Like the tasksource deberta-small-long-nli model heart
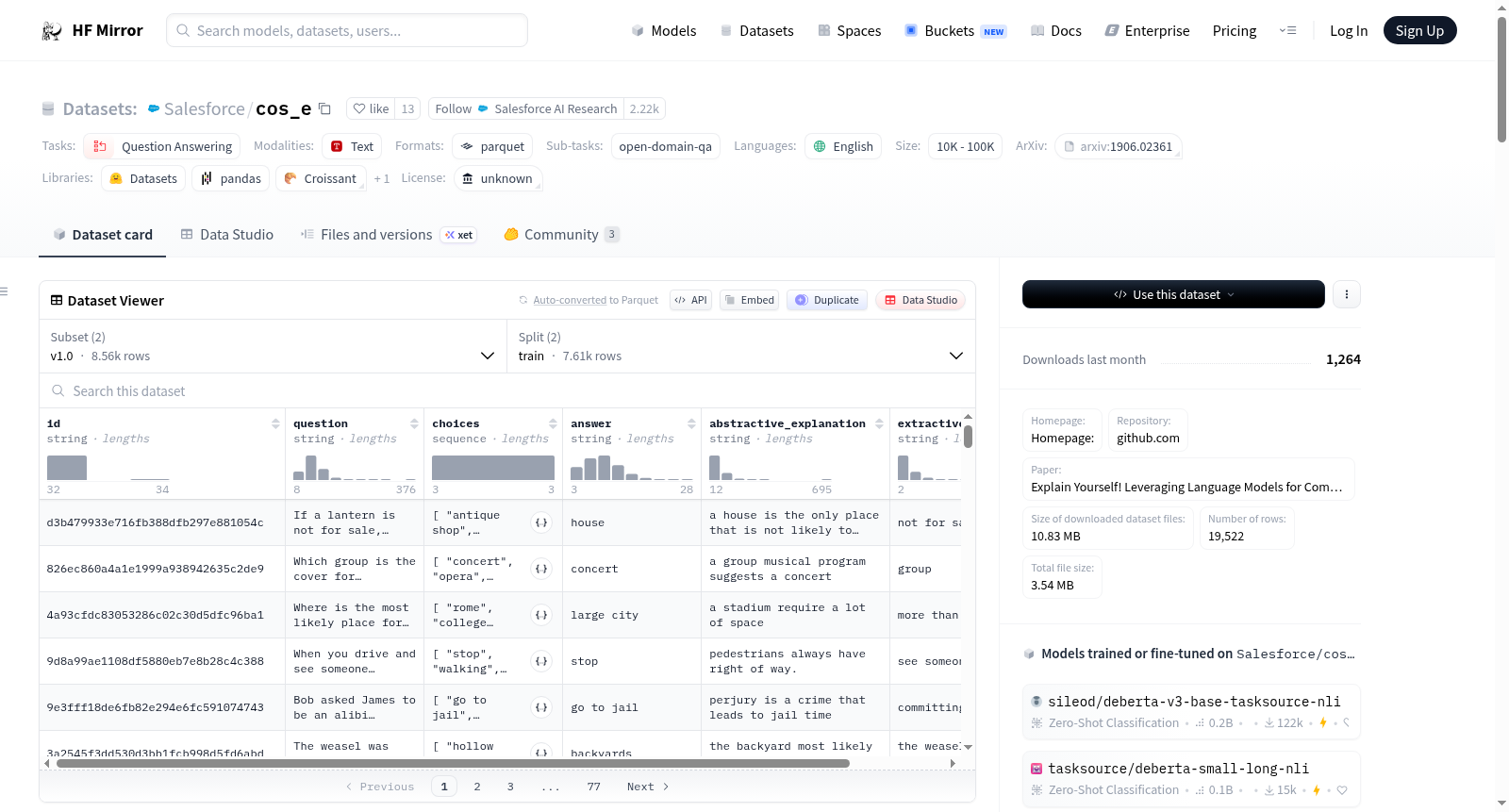Screen dimensions: 1509x812 coord(1342,790)
